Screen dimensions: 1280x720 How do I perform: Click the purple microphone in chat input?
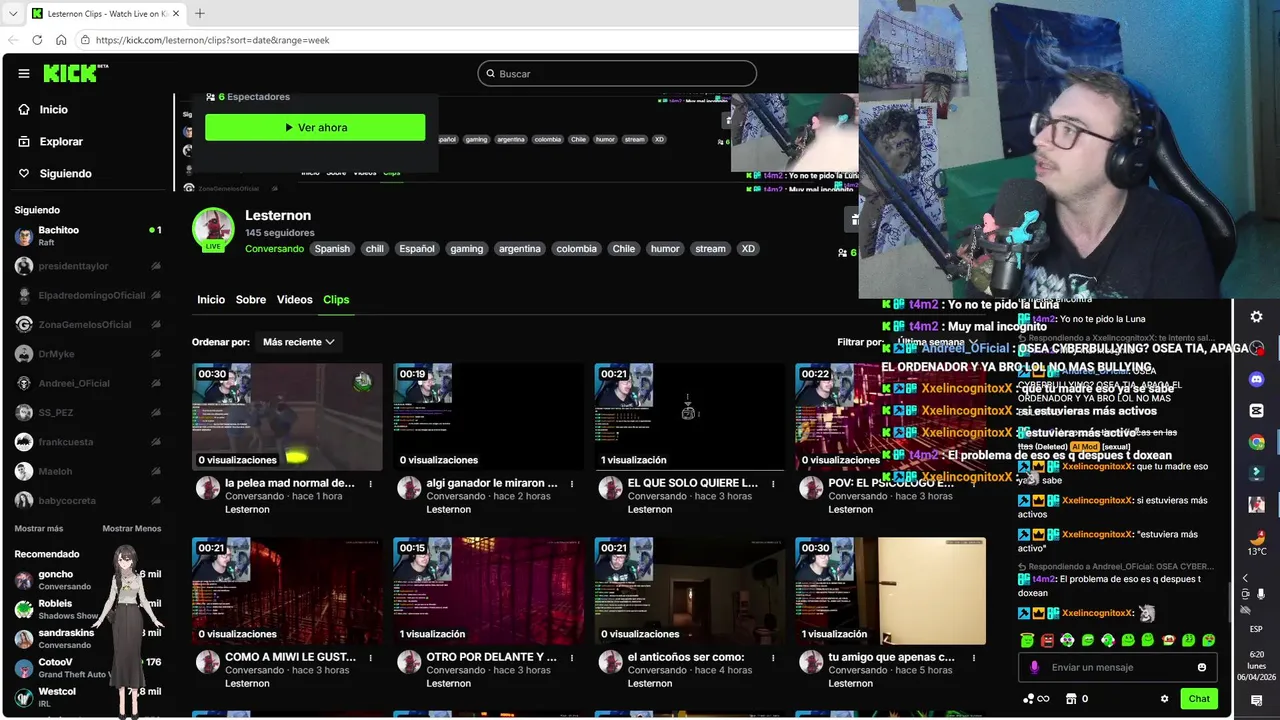coord(1034,668)
